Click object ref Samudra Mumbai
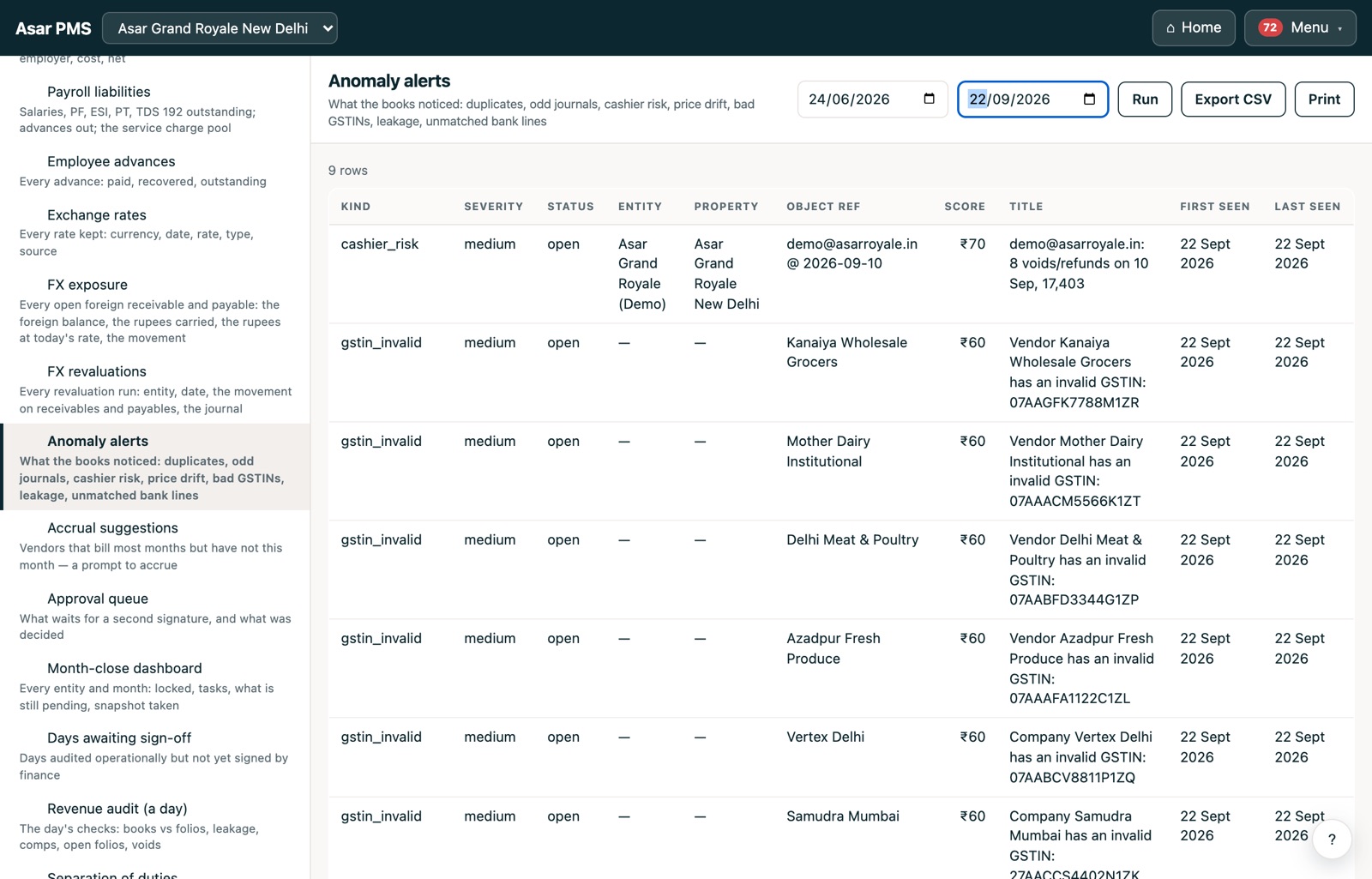This screenshot has height=879, width=1372. (843, 816)
